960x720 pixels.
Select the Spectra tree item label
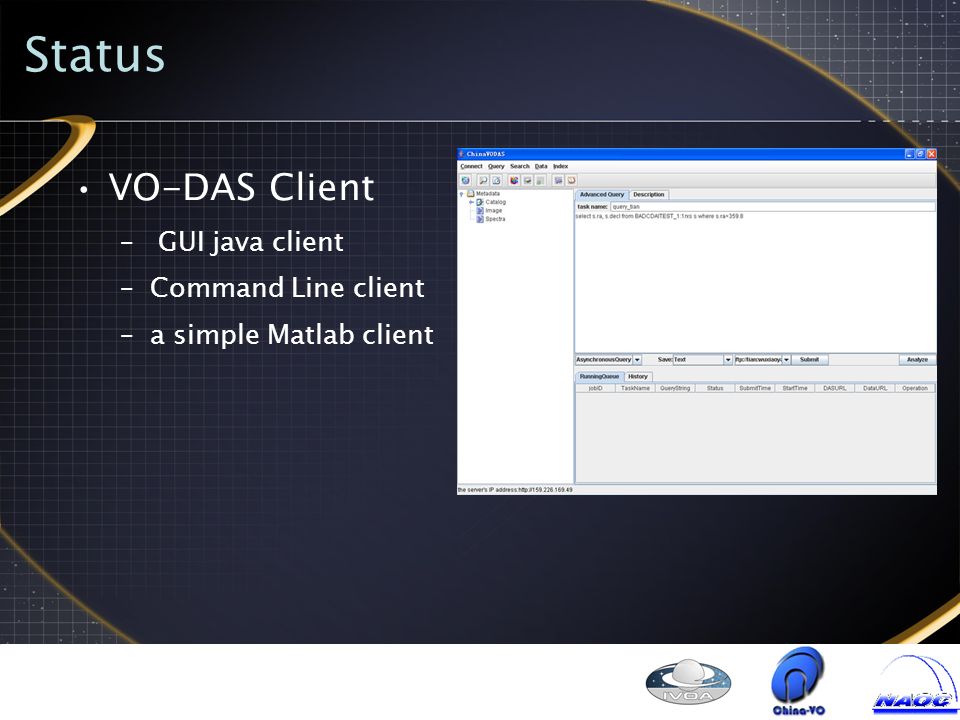(x=495, y=219)
